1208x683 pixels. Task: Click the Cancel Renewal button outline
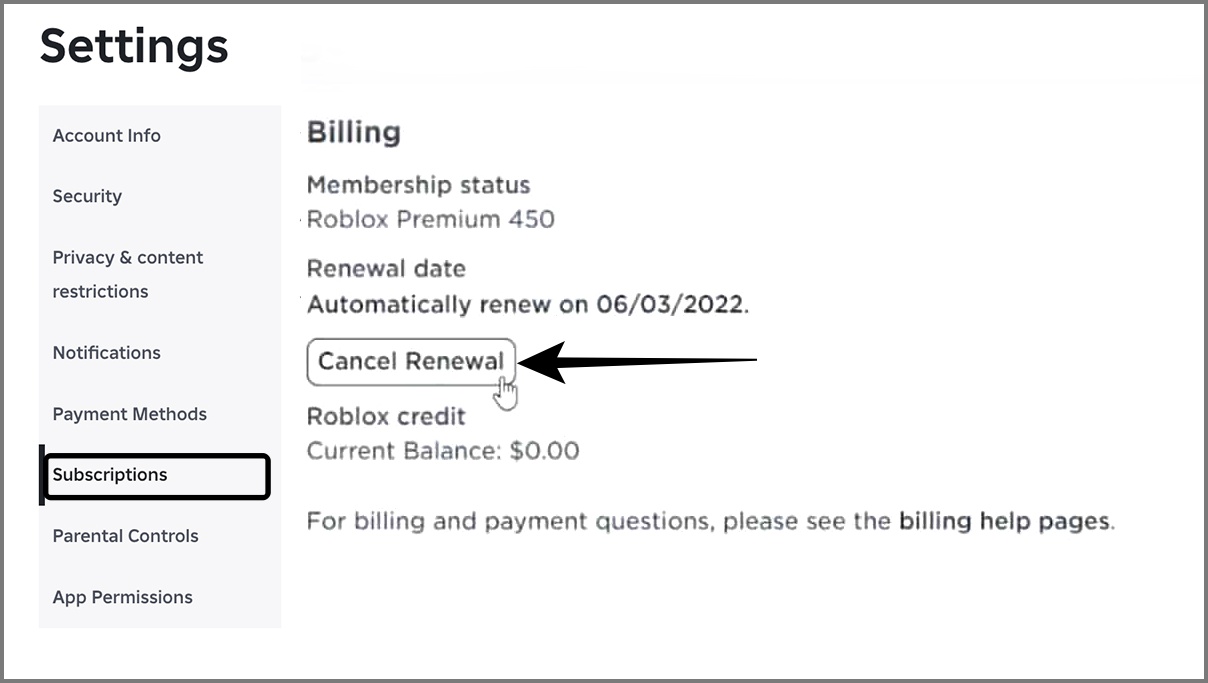[x=410, y=361]
